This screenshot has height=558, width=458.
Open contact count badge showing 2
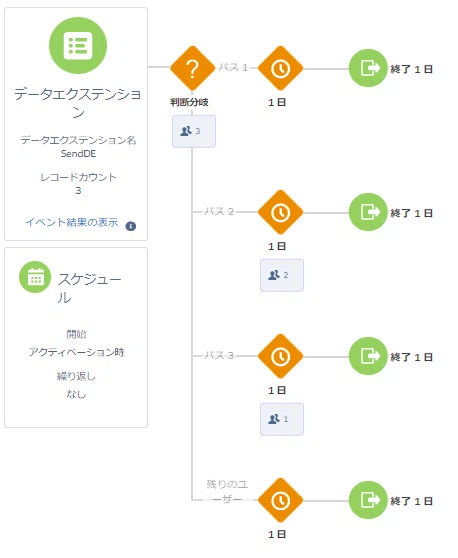[282, 275]
